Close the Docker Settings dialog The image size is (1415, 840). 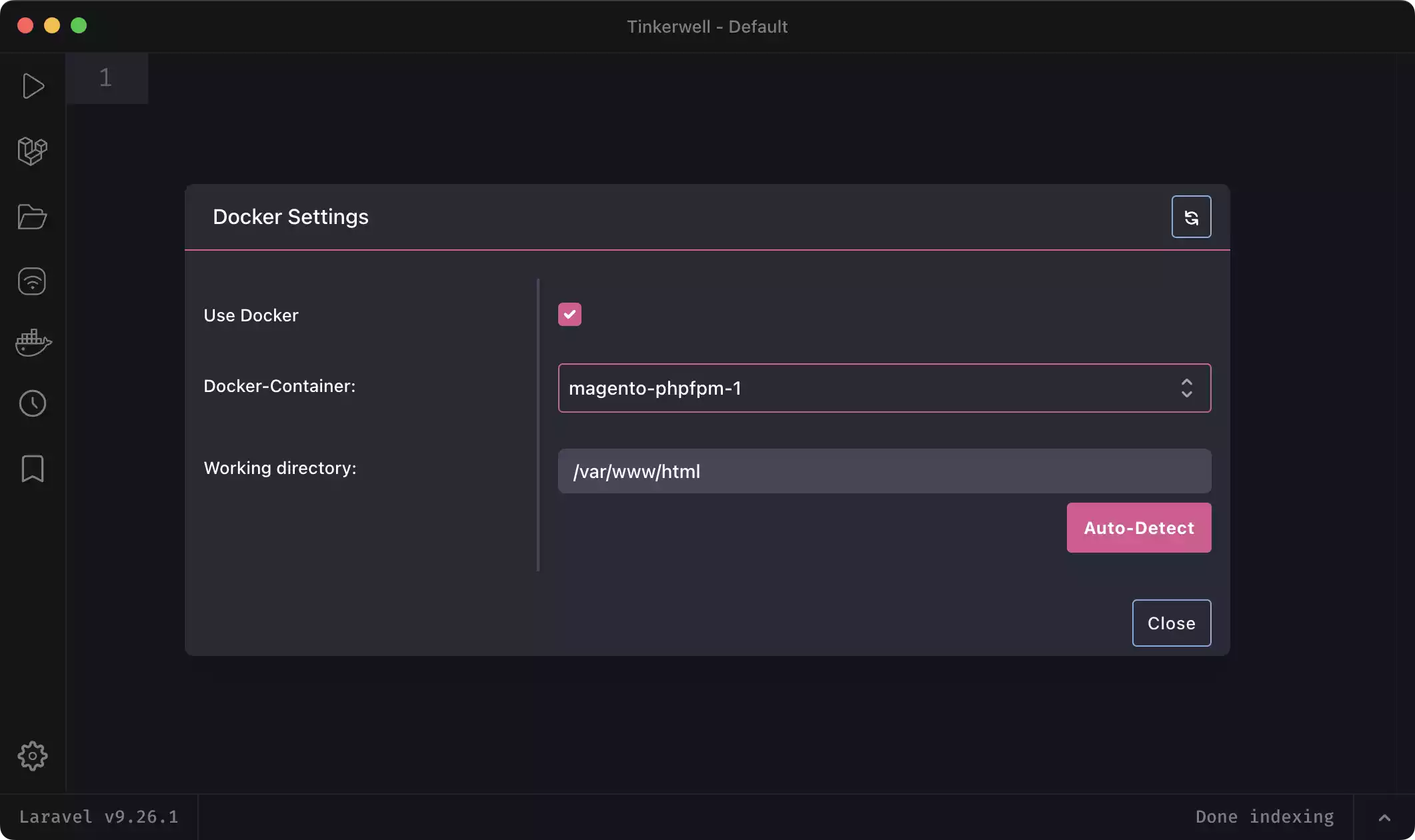click(1171, 623)
